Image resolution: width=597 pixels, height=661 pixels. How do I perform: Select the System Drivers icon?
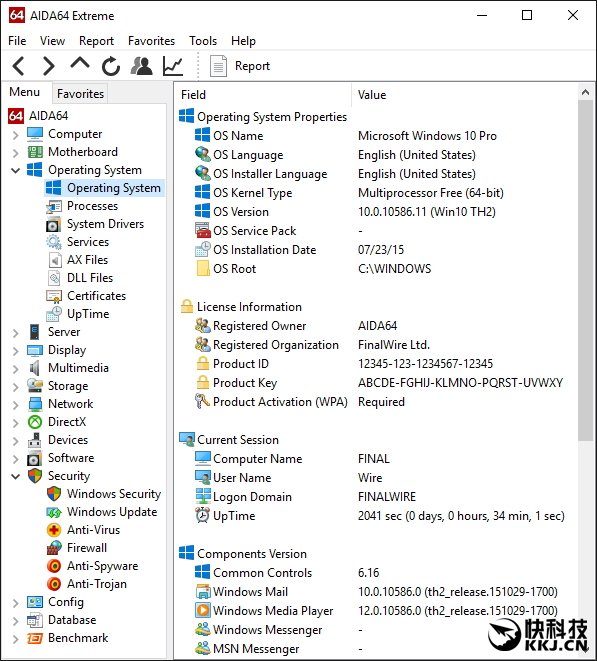(x=54, y=225)
